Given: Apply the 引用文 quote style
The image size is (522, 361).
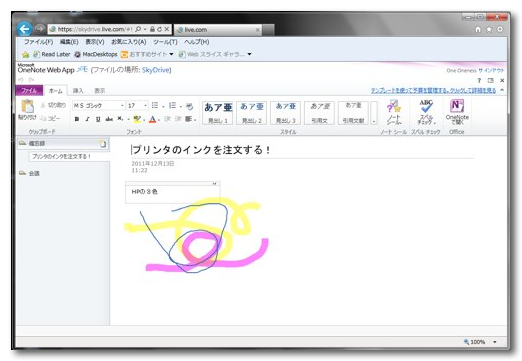Looking at the screenshot, I should (x=319, y=113).
